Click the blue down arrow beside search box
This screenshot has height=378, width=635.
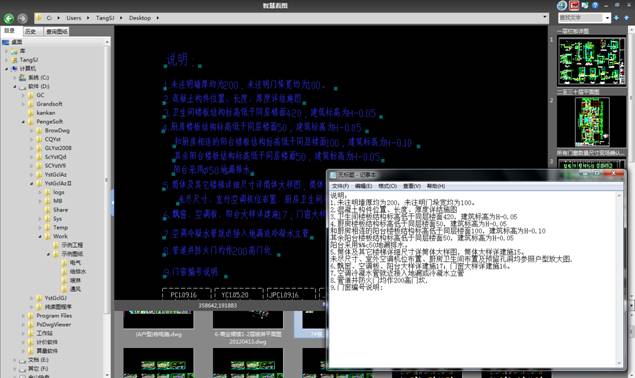pos(616,18)
